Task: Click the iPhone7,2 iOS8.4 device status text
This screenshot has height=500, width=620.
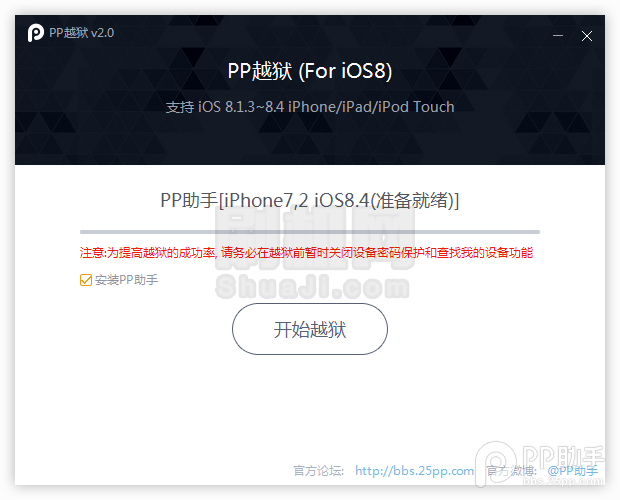Action: coord(310,200)
